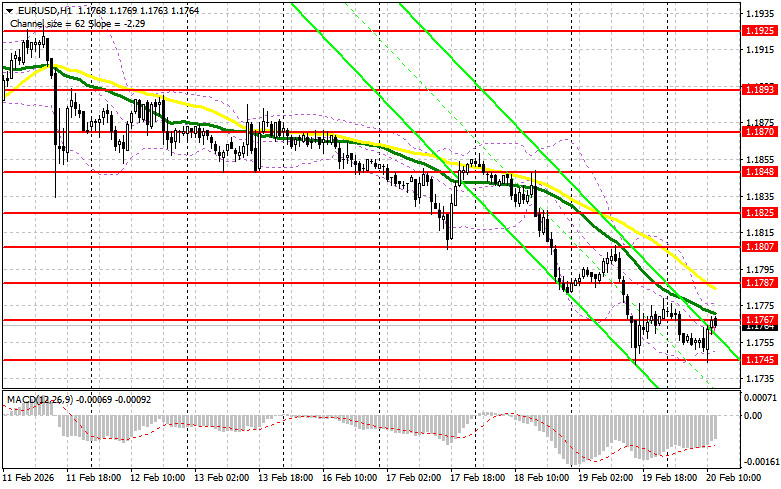Select the MACD zero line value 0.00
Screen dimensions: 781x489
[x=753, y=416]
